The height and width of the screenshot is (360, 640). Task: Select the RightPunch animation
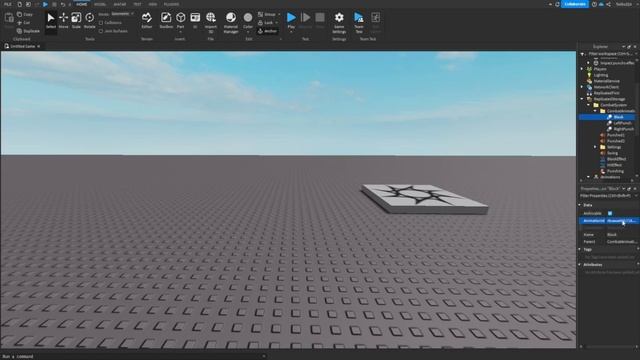623,129
